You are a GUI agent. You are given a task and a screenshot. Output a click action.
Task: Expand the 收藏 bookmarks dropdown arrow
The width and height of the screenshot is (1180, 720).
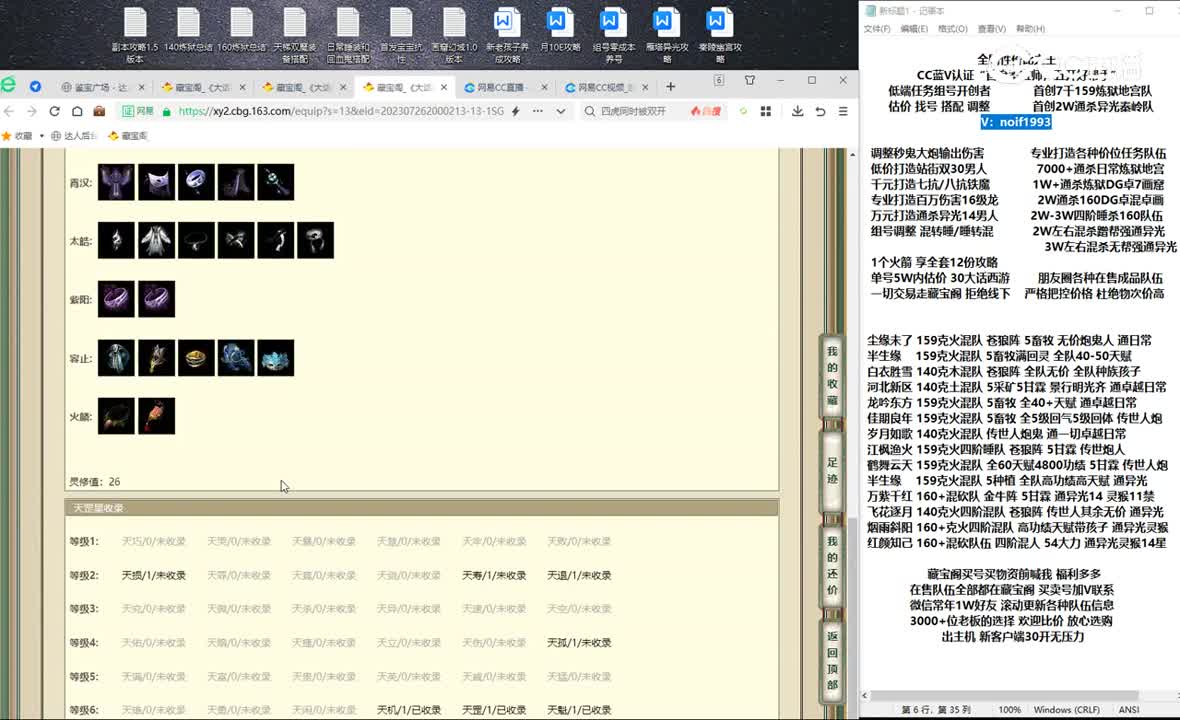coord(41,136)
